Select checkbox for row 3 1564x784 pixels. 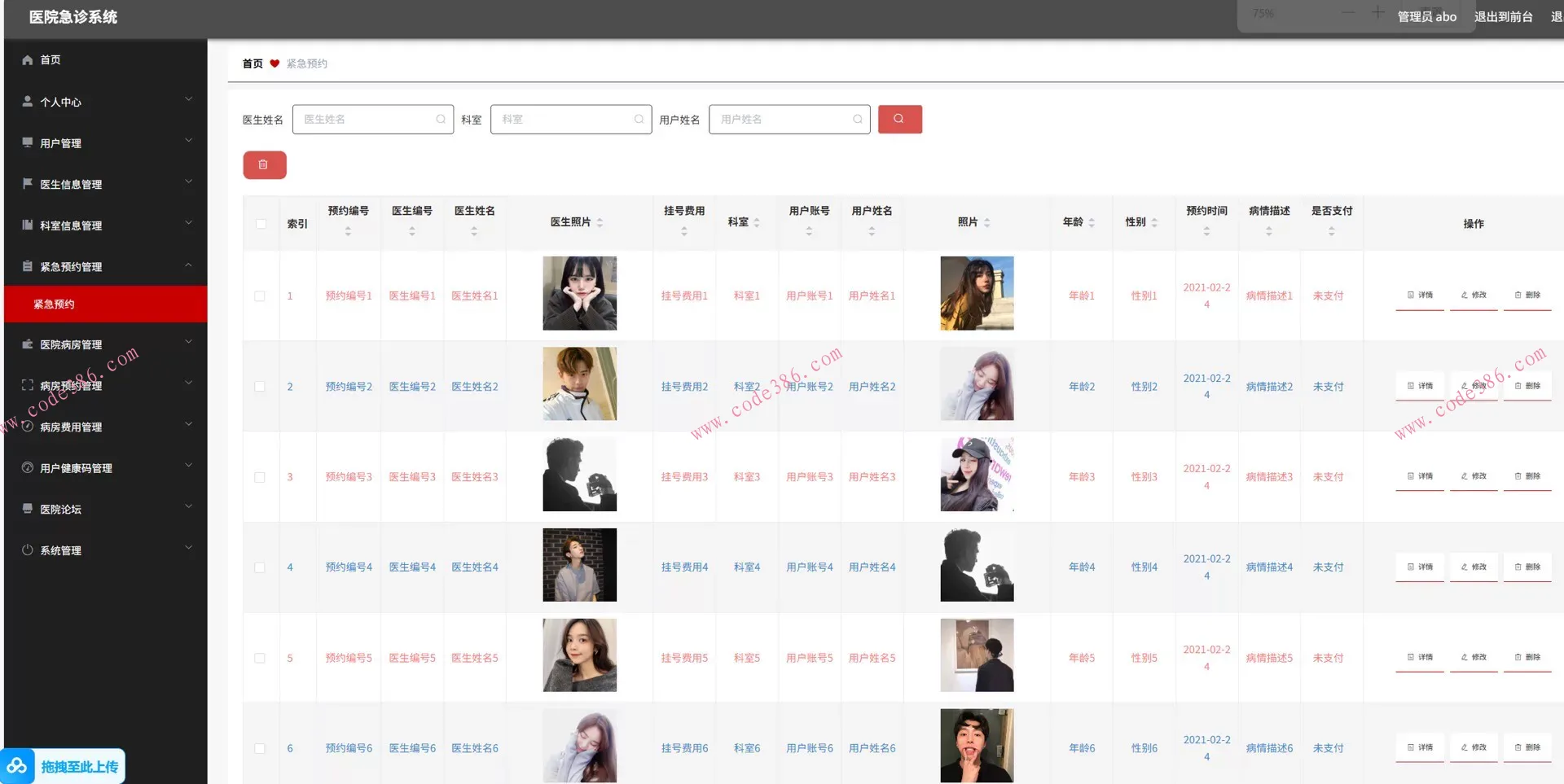[260, 477]
